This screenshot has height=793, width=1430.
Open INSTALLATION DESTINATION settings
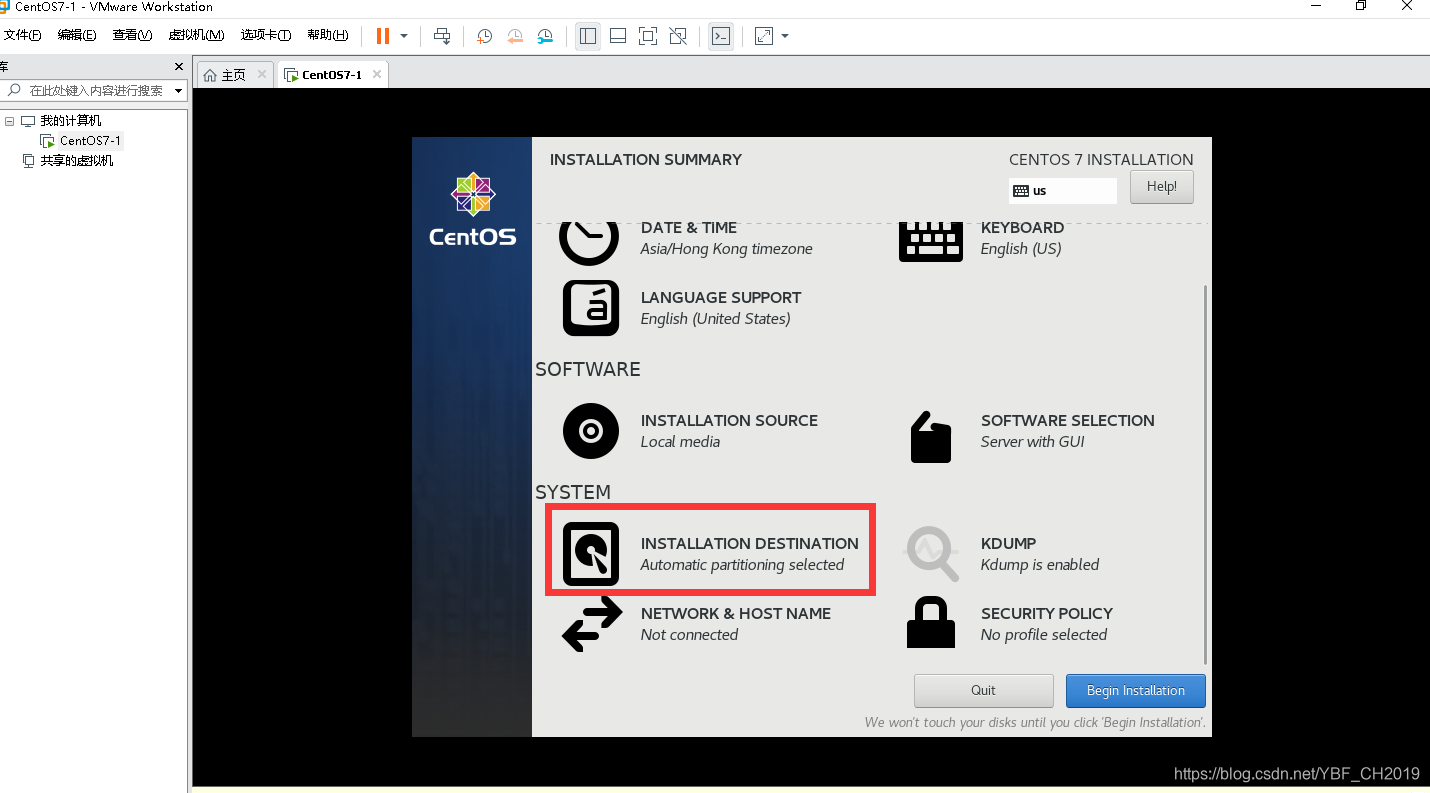(710, 554)
